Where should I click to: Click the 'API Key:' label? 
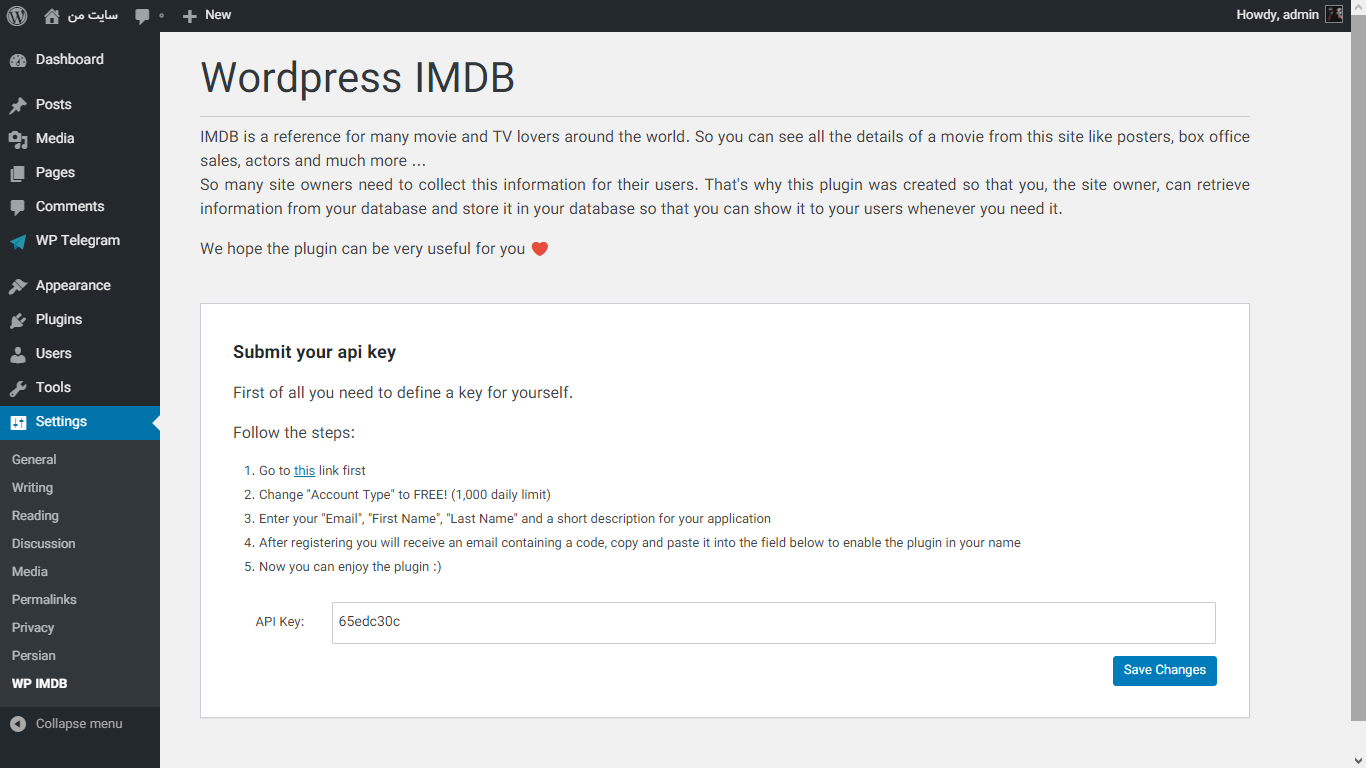coord(280,622)
